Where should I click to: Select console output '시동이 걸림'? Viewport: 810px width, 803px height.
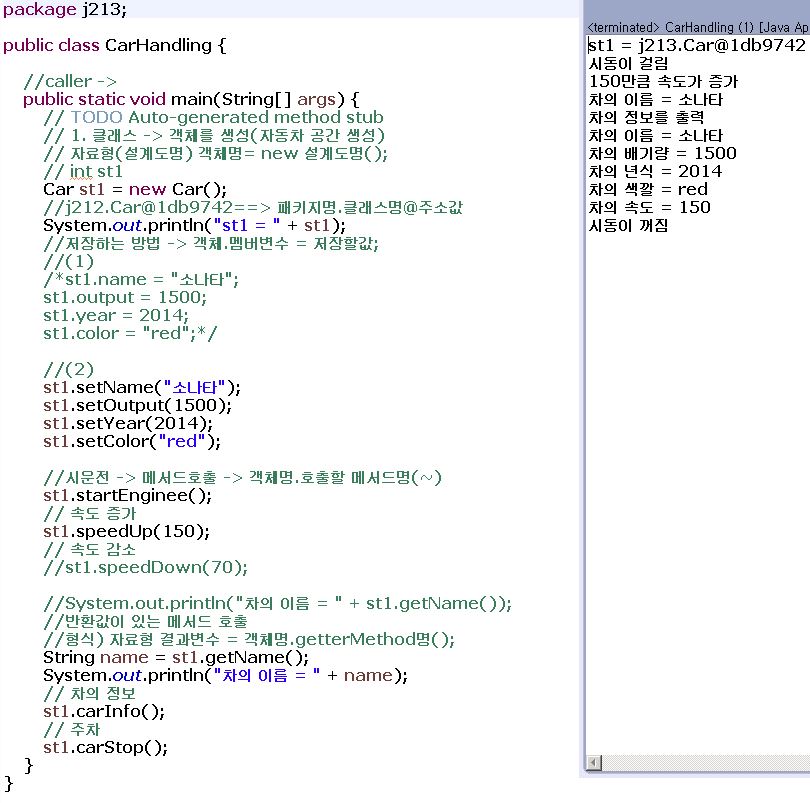pos(629,64)
